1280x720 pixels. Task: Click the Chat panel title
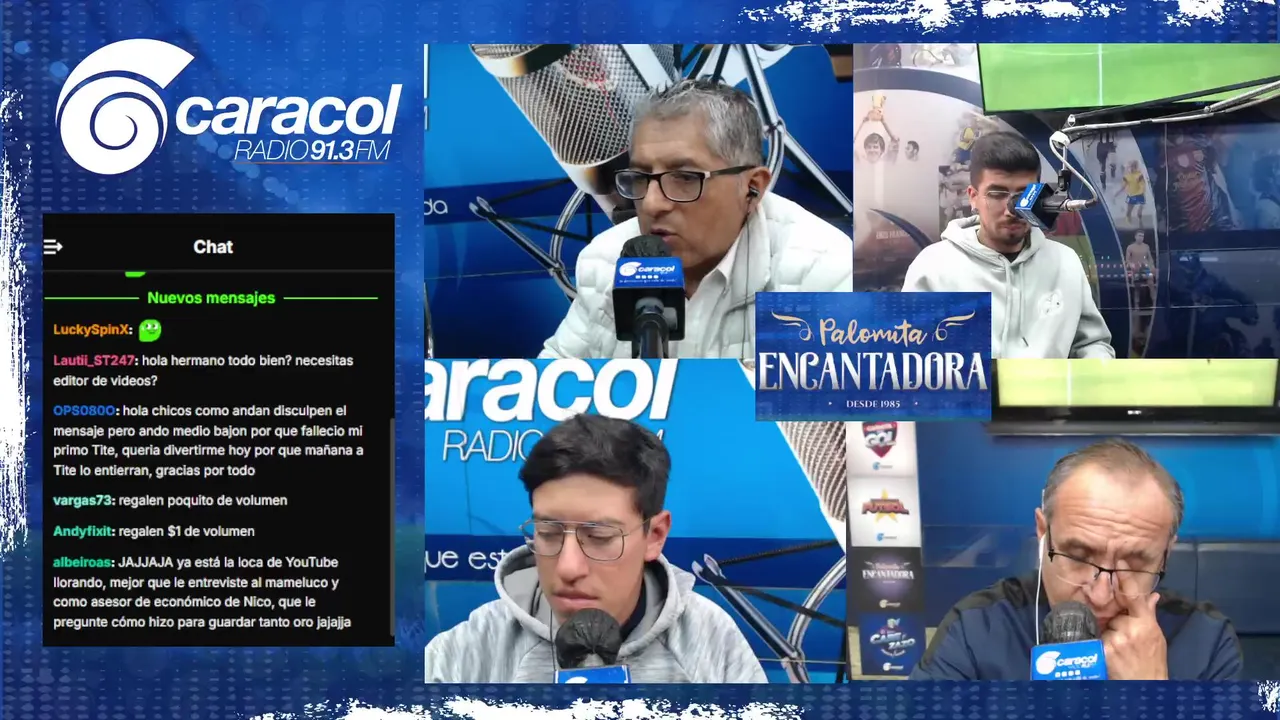(x=213, y=247)
